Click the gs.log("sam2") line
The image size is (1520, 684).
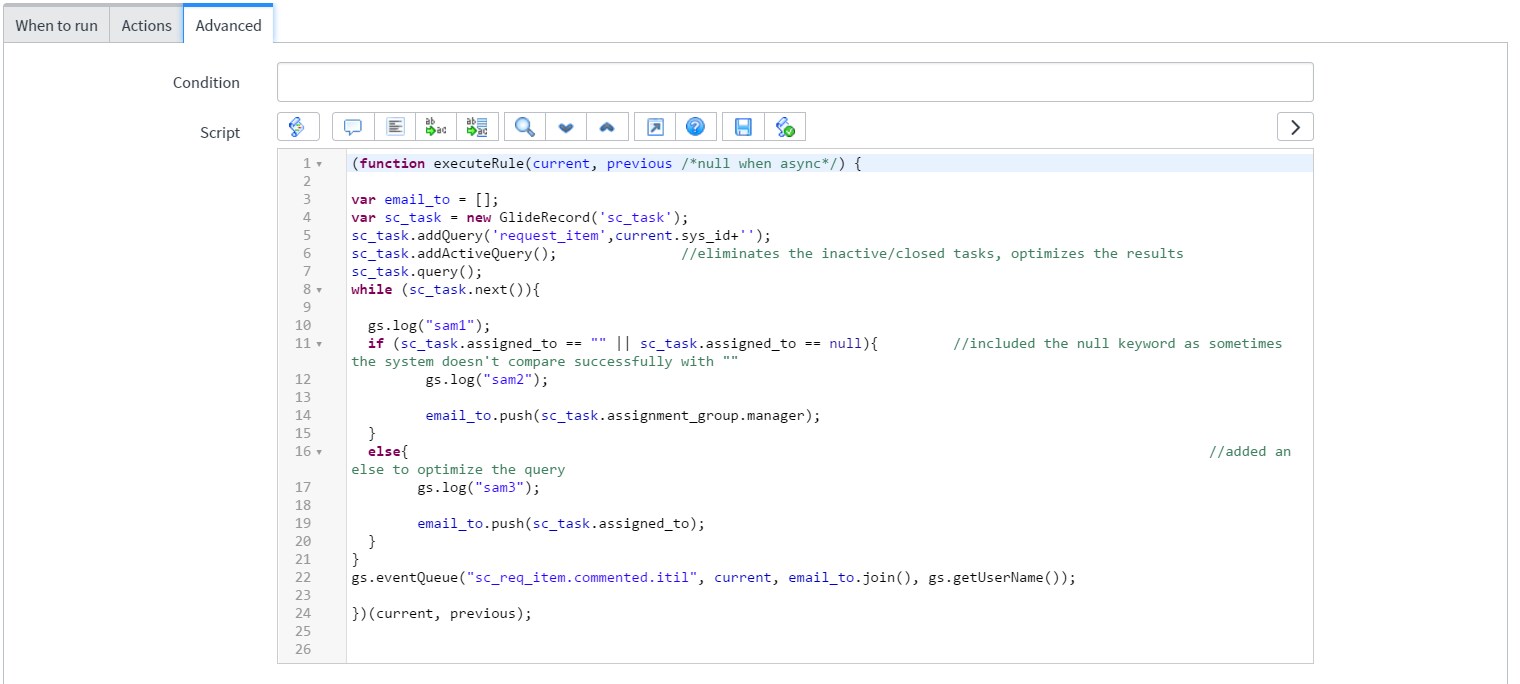click(487, 379)
